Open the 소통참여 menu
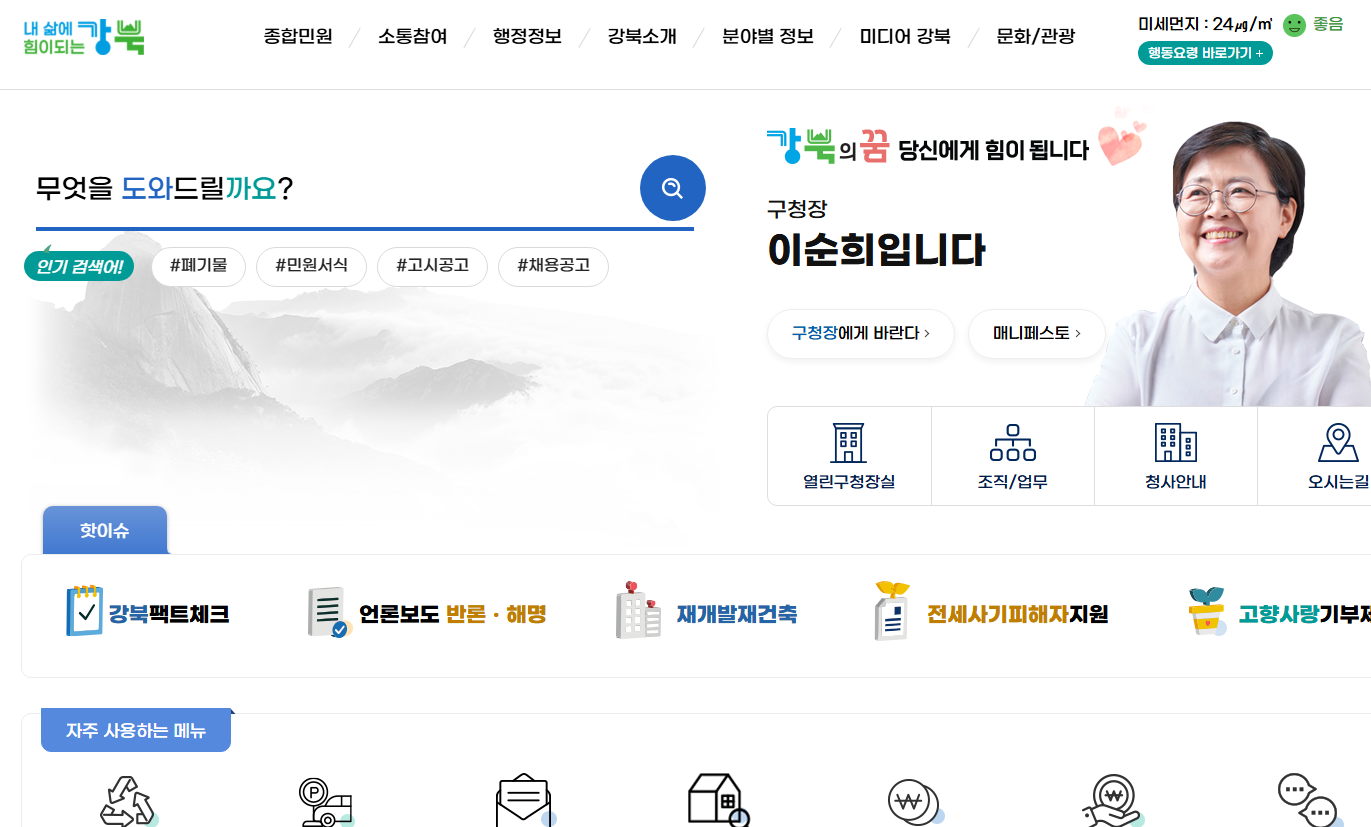 [x=412, y=37]
